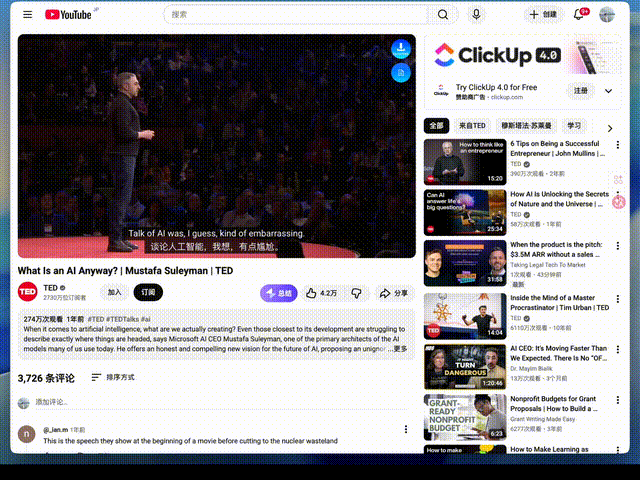Viewport: 640px width, 480px height.
Task: Open video How AI Is Unlocking the Secrets
Action: tap(559, 199)
